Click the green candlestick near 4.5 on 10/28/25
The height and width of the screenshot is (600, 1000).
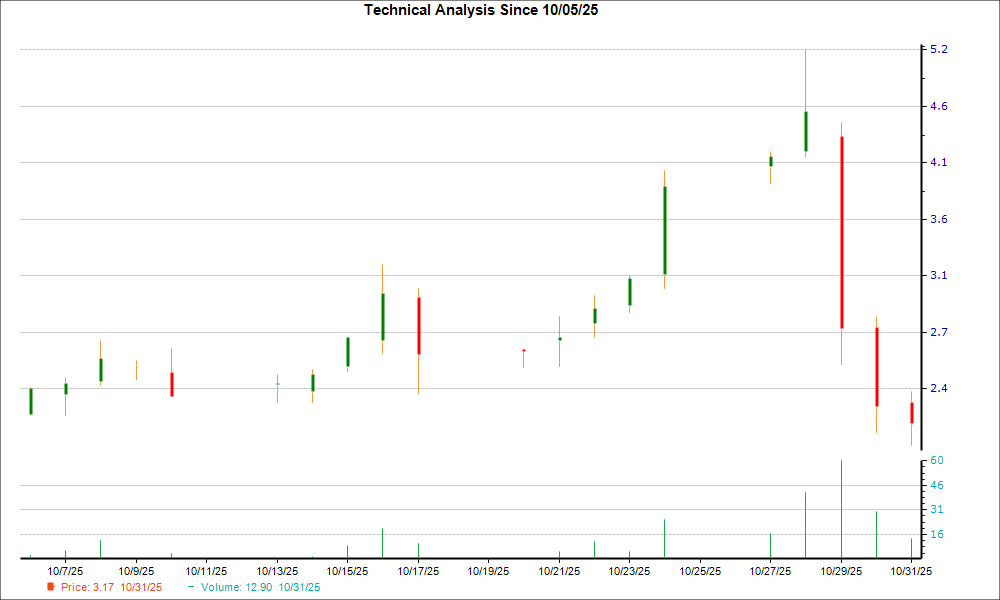[x=806, y=130]
